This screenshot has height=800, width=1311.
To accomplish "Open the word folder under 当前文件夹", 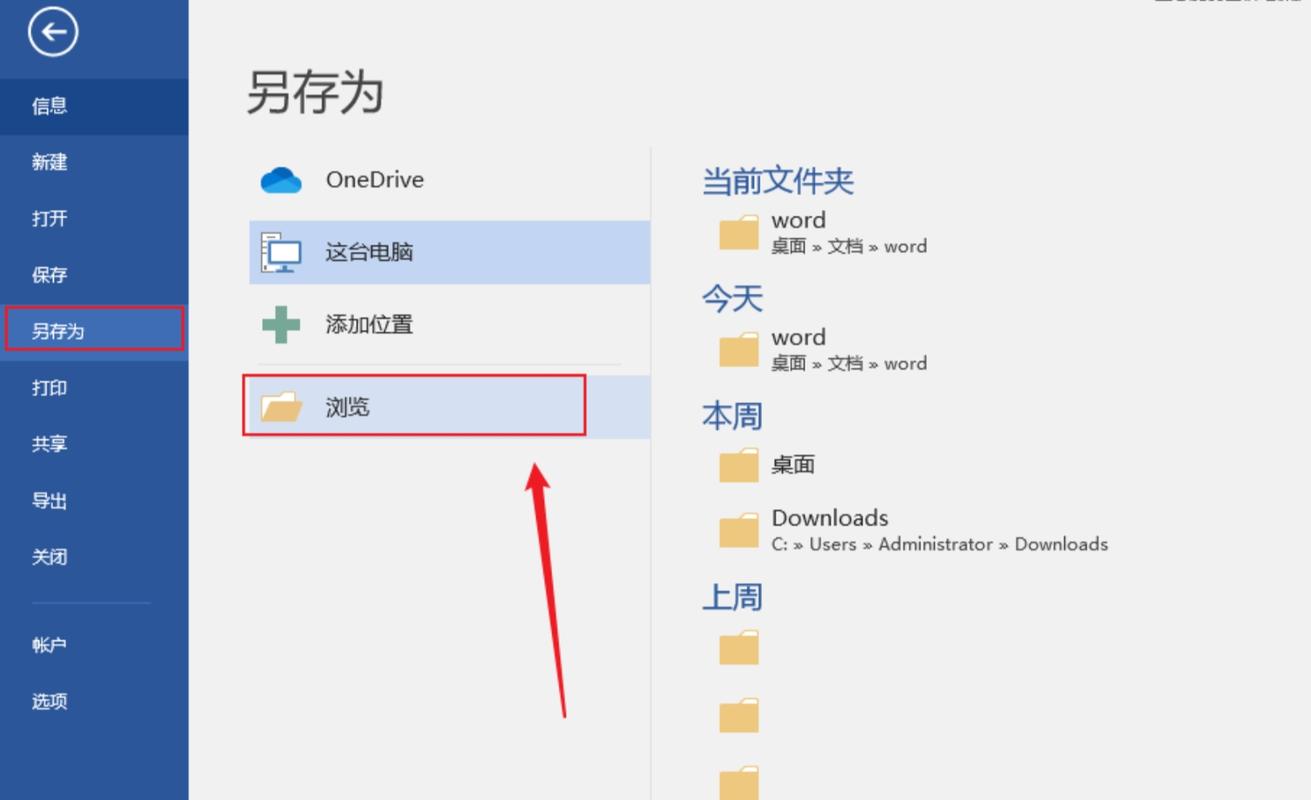I will click(739, 232).
